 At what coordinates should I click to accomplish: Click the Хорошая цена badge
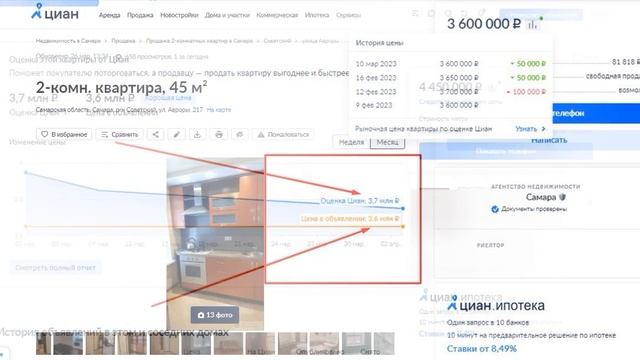168,98
